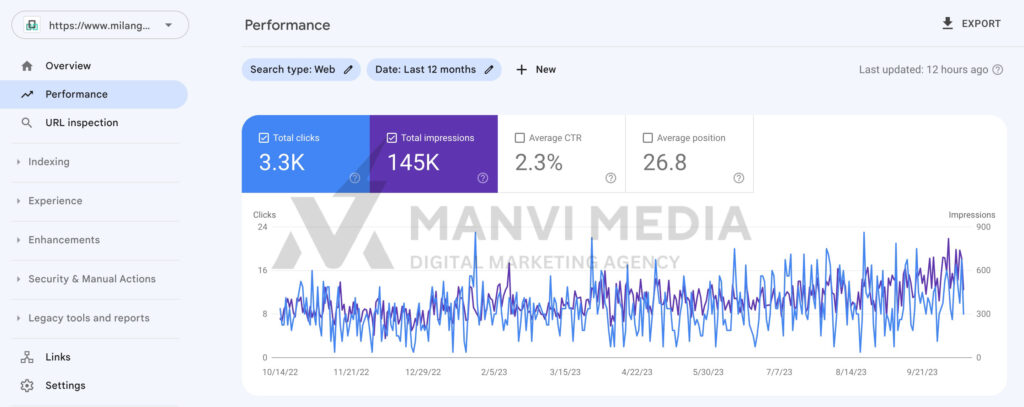Click the Performance page heading
This screenshot has height=407, width=1024.
(x=287, y=25)
